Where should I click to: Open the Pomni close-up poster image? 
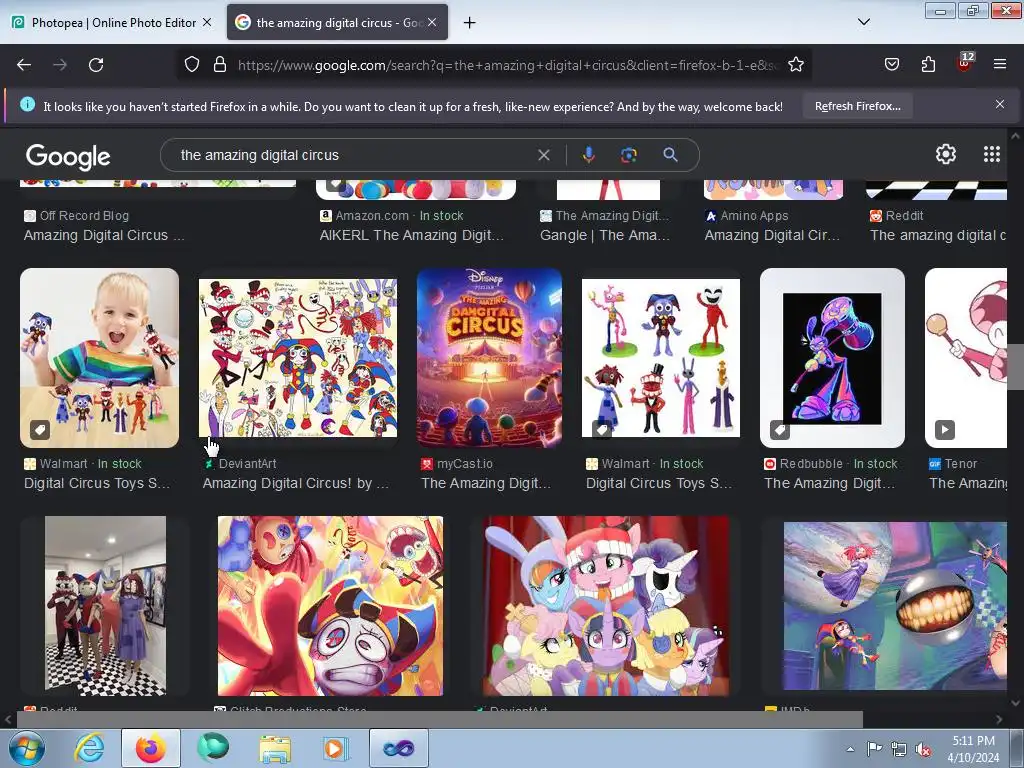(330, 605)
